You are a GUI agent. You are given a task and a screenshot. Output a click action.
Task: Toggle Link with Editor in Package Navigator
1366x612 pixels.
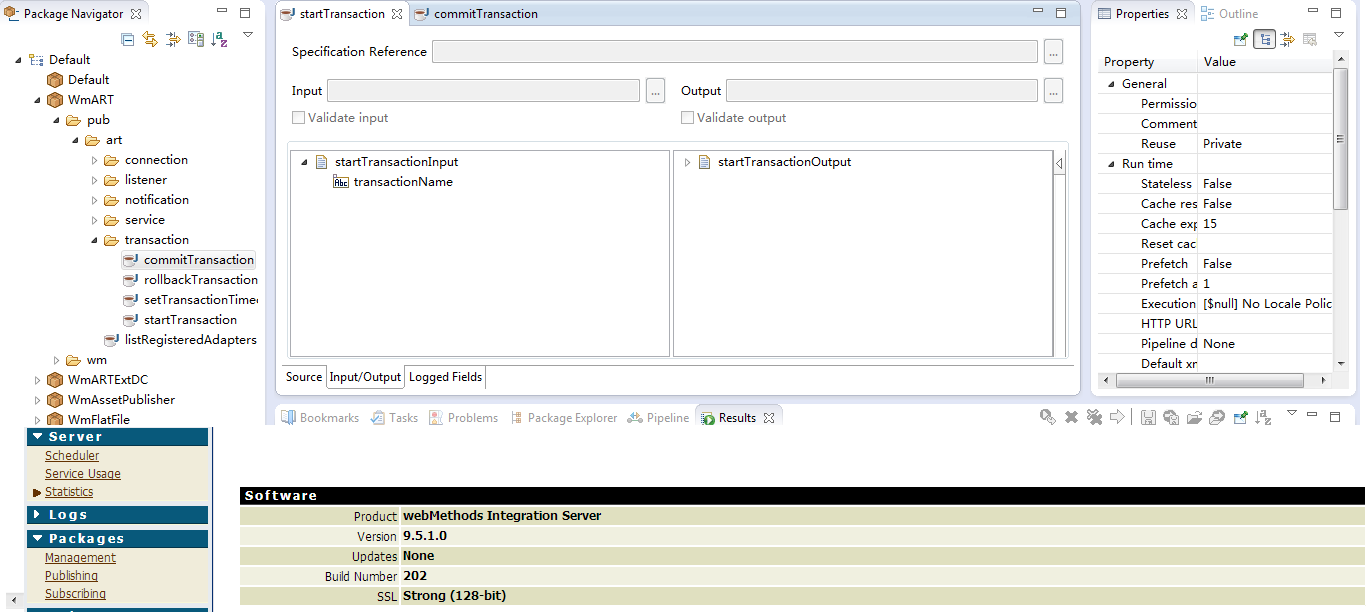(x=150, y=39)
